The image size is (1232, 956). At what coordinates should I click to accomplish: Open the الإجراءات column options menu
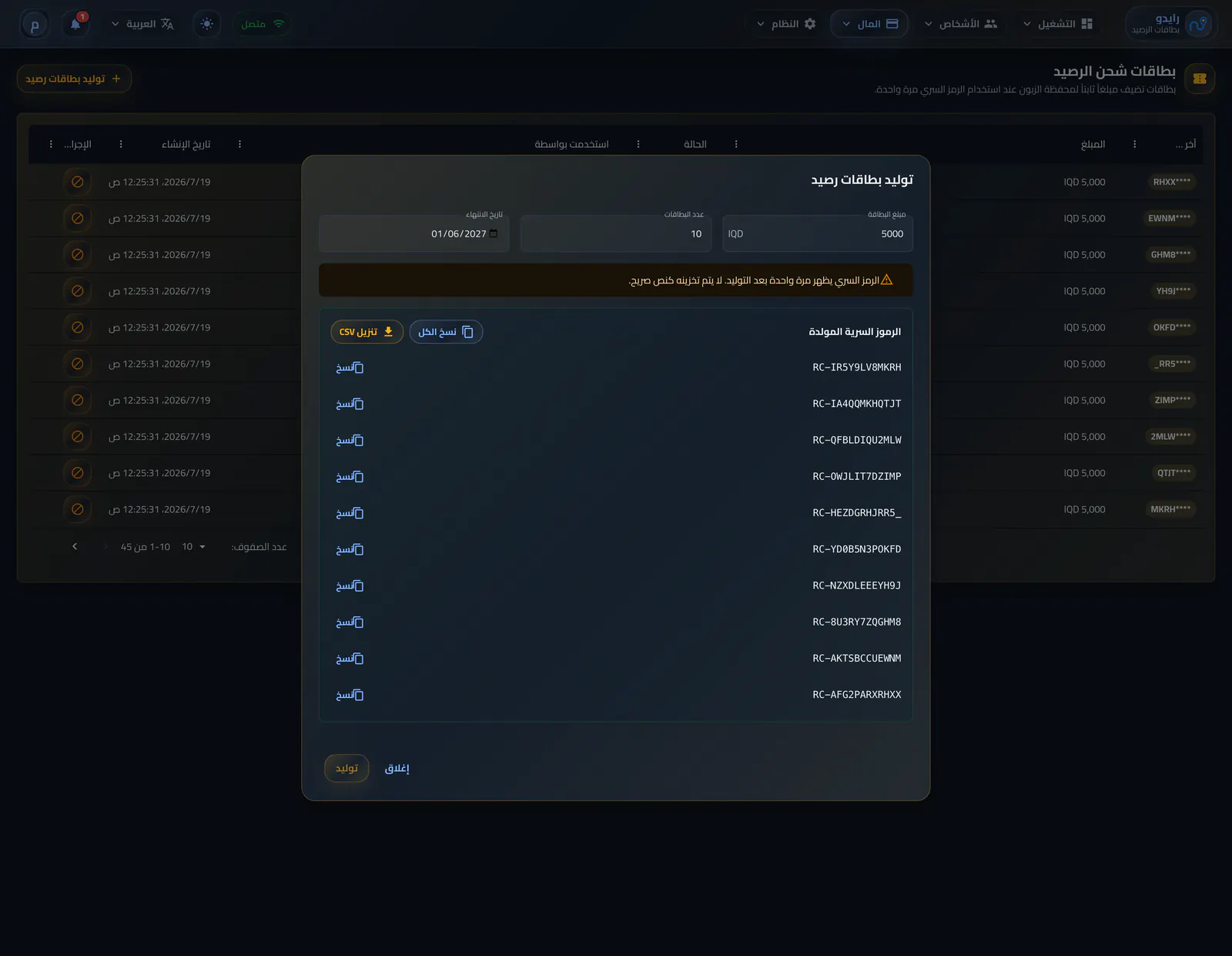coord(51,144)
